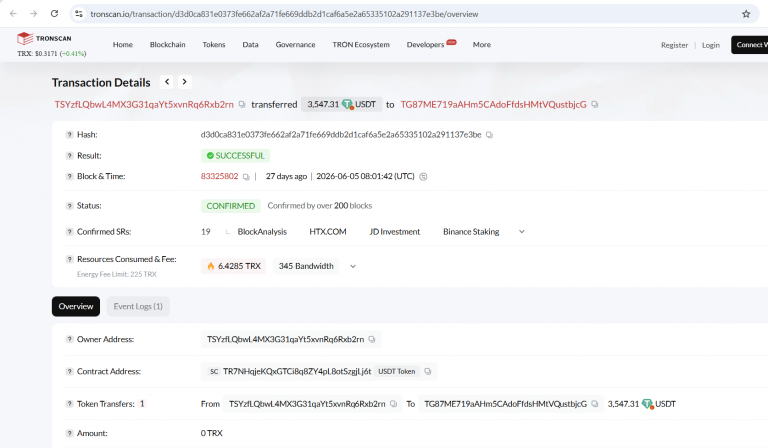Click the Login link
The height and width of the screenshot is (448, 768).
[711, 45]
